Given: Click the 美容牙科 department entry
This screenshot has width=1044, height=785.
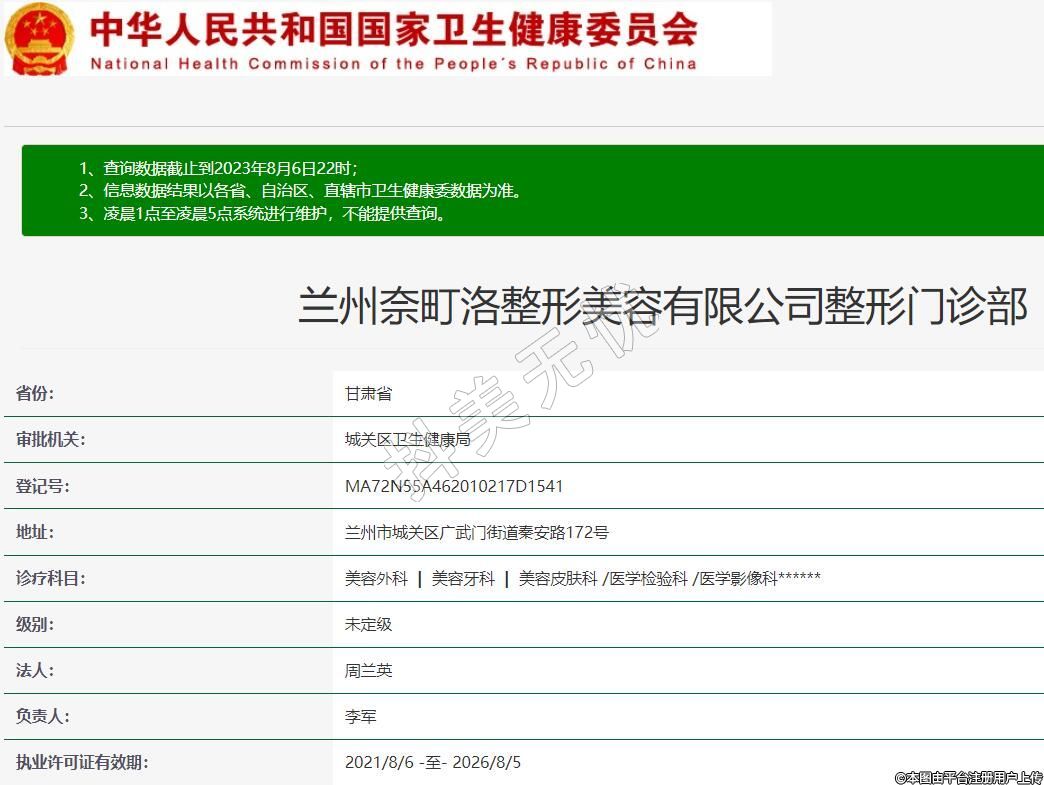Looking at the screenshot, I should click(x=463, y=579).
